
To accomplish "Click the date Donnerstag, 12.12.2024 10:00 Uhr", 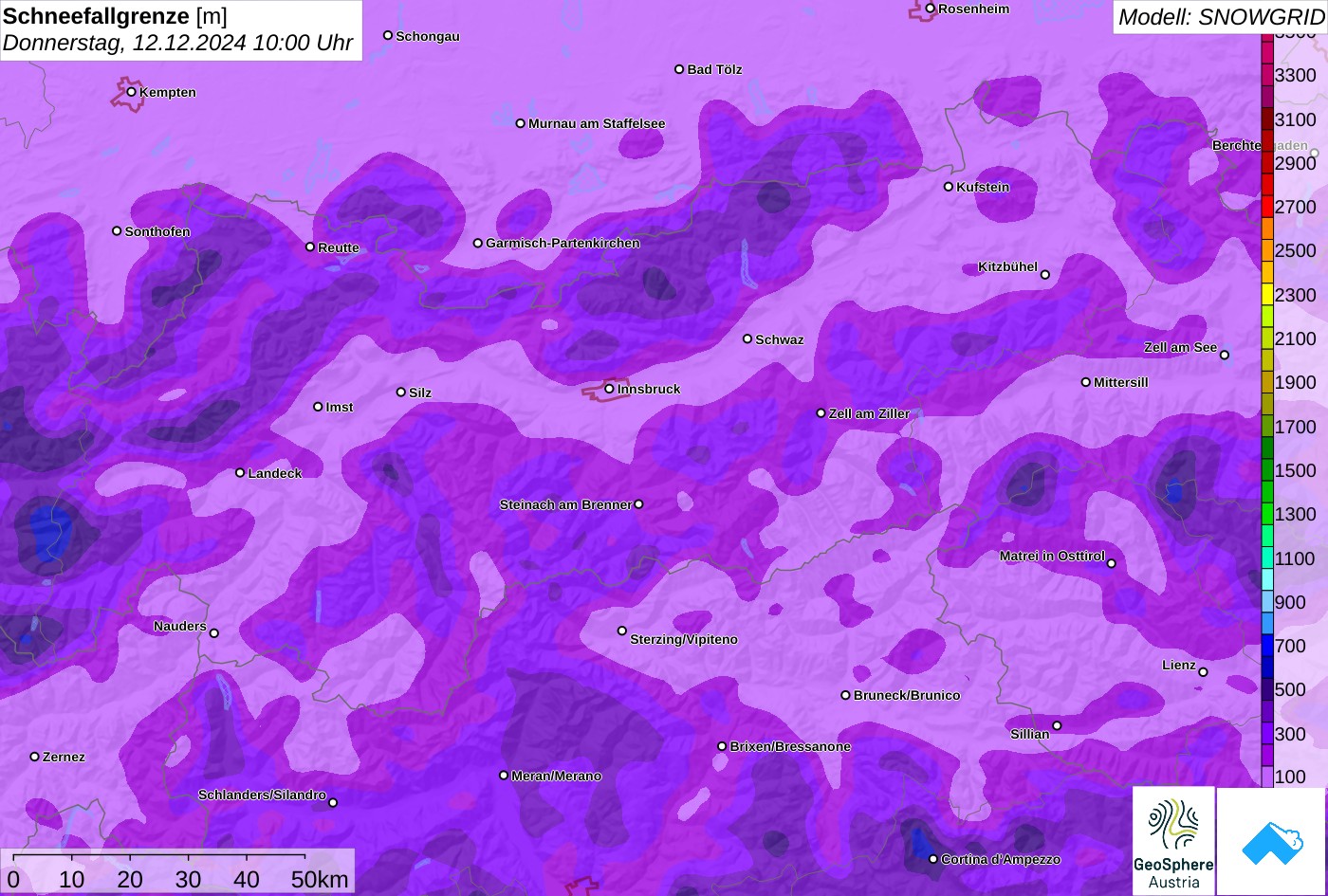I will (178, 43).
